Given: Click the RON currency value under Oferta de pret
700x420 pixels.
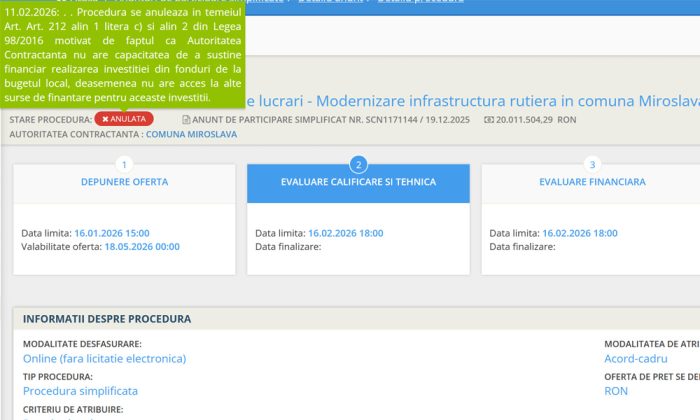Looking at the screenshot, I should click(616, 391).
